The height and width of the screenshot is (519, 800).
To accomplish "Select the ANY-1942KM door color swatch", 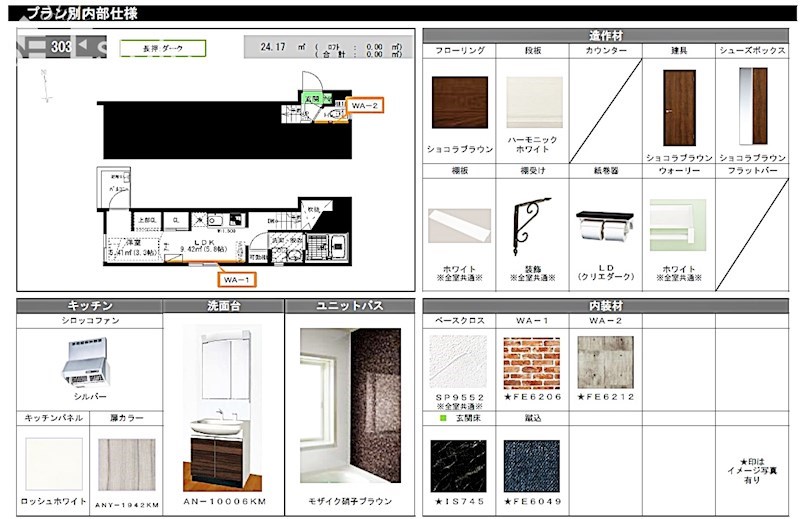I will (x=129, y=464).
